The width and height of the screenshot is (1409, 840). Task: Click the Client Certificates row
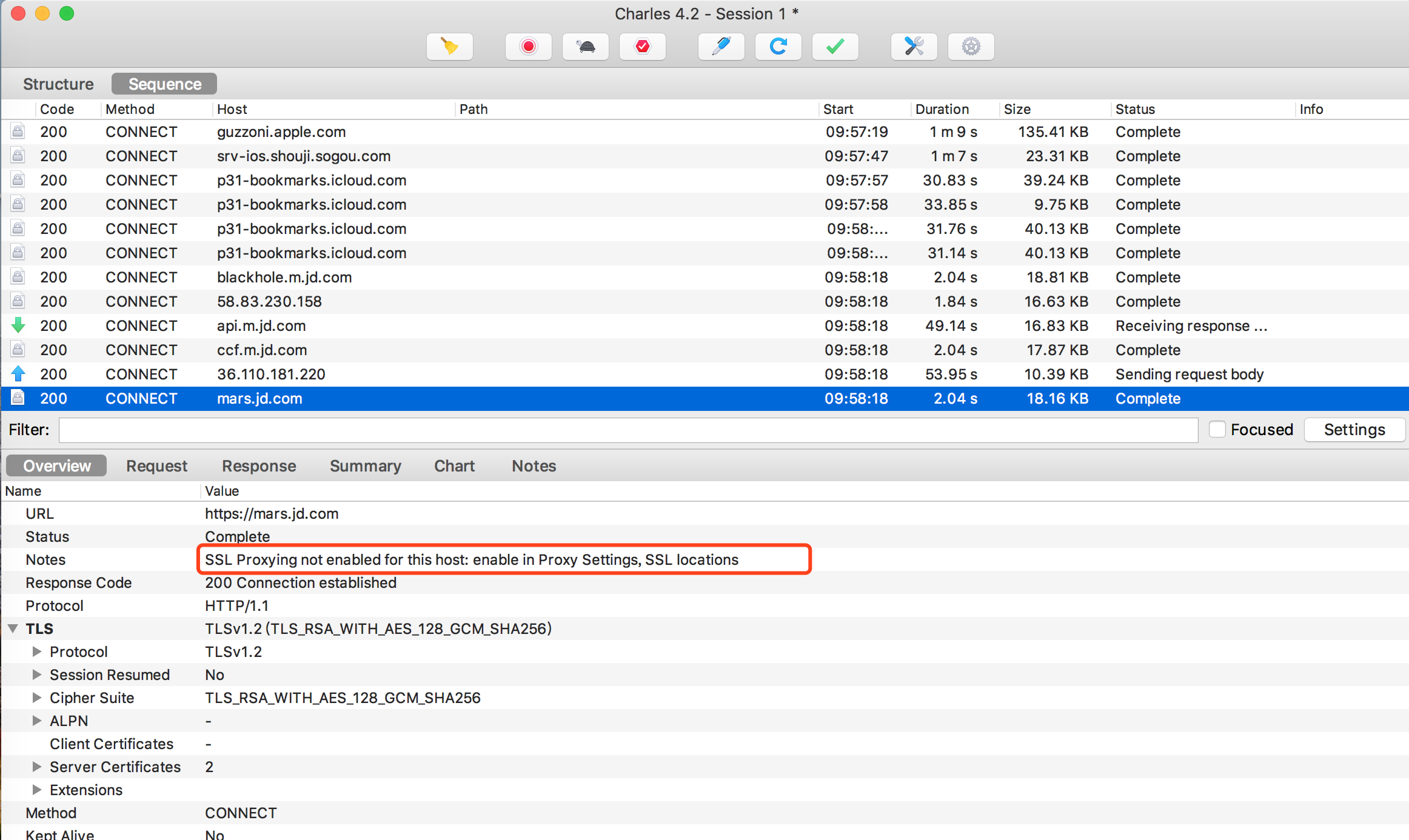tap(704, 744)
